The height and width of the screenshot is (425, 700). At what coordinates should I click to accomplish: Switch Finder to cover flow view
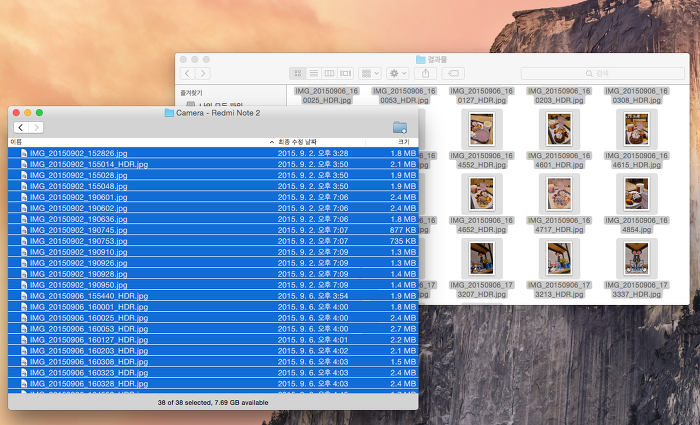(346, 73)
